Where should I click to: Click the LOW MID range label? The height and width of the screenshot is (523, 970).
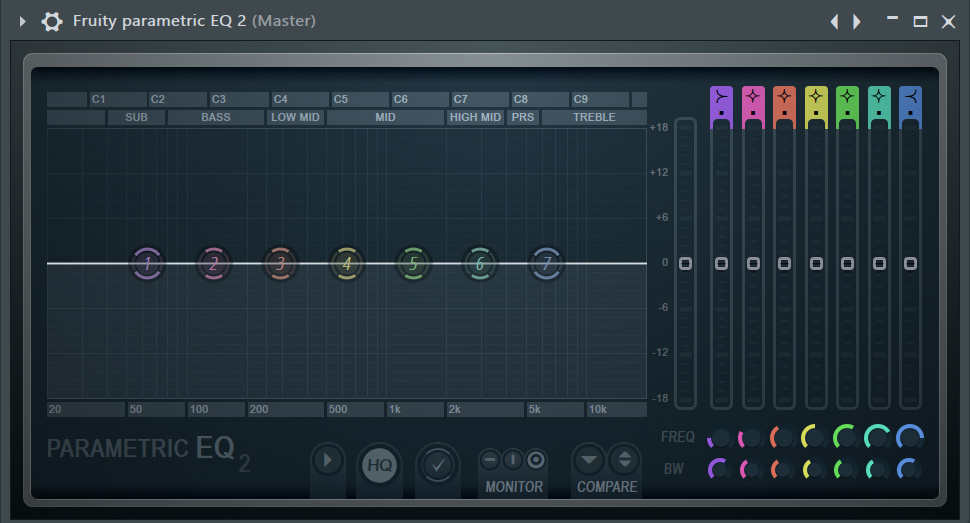click(x=295, y=118)
